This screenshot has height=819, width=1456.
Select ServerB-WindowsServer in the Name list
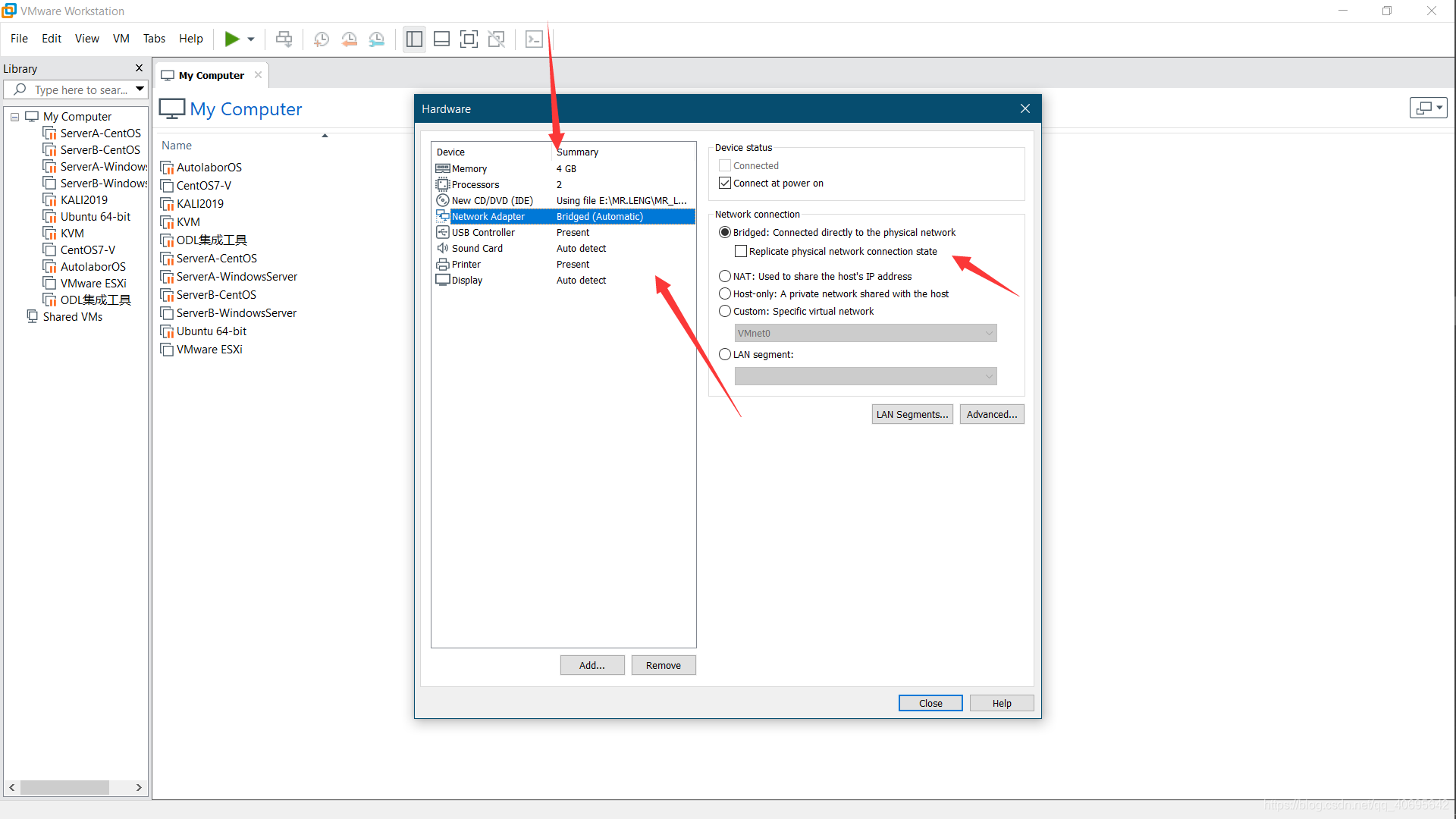point(236,313)
